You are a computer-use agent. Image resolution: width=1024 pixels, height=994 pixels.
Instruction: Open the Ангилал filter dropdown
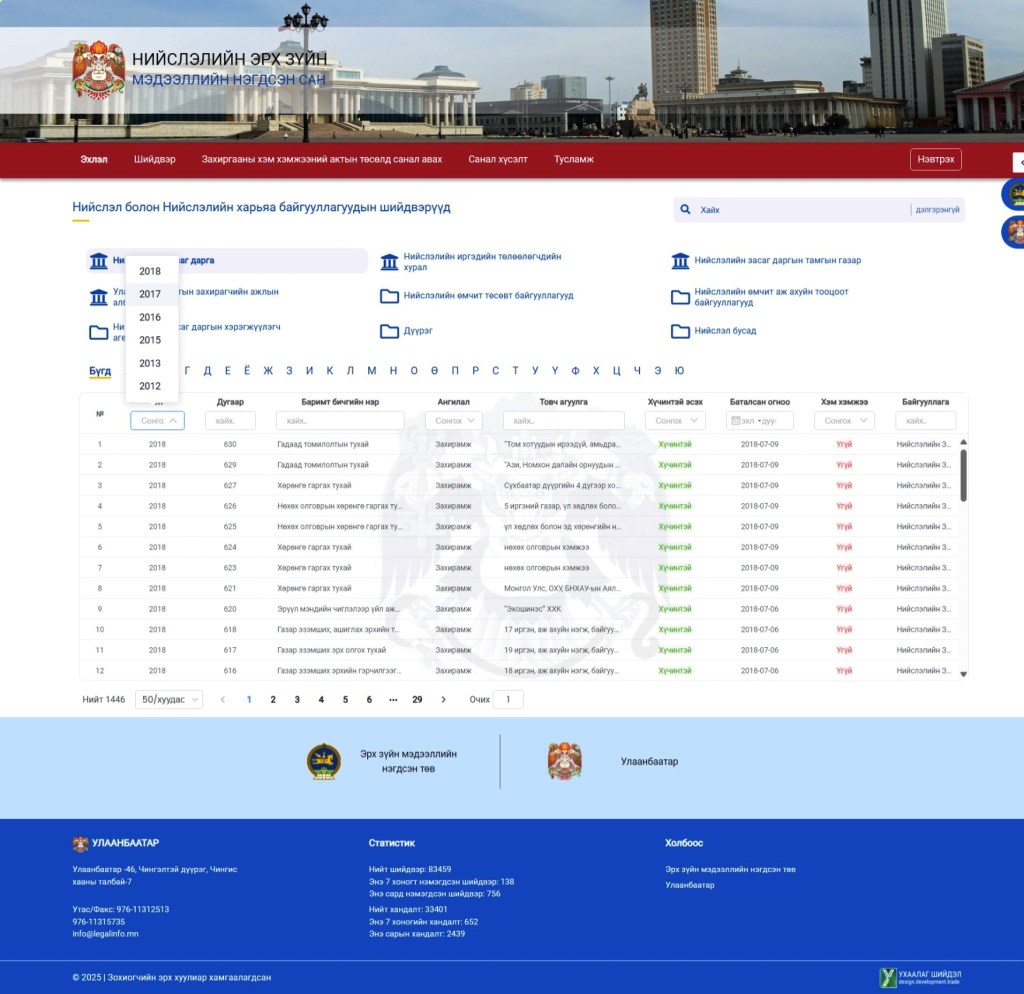point(457,421)
